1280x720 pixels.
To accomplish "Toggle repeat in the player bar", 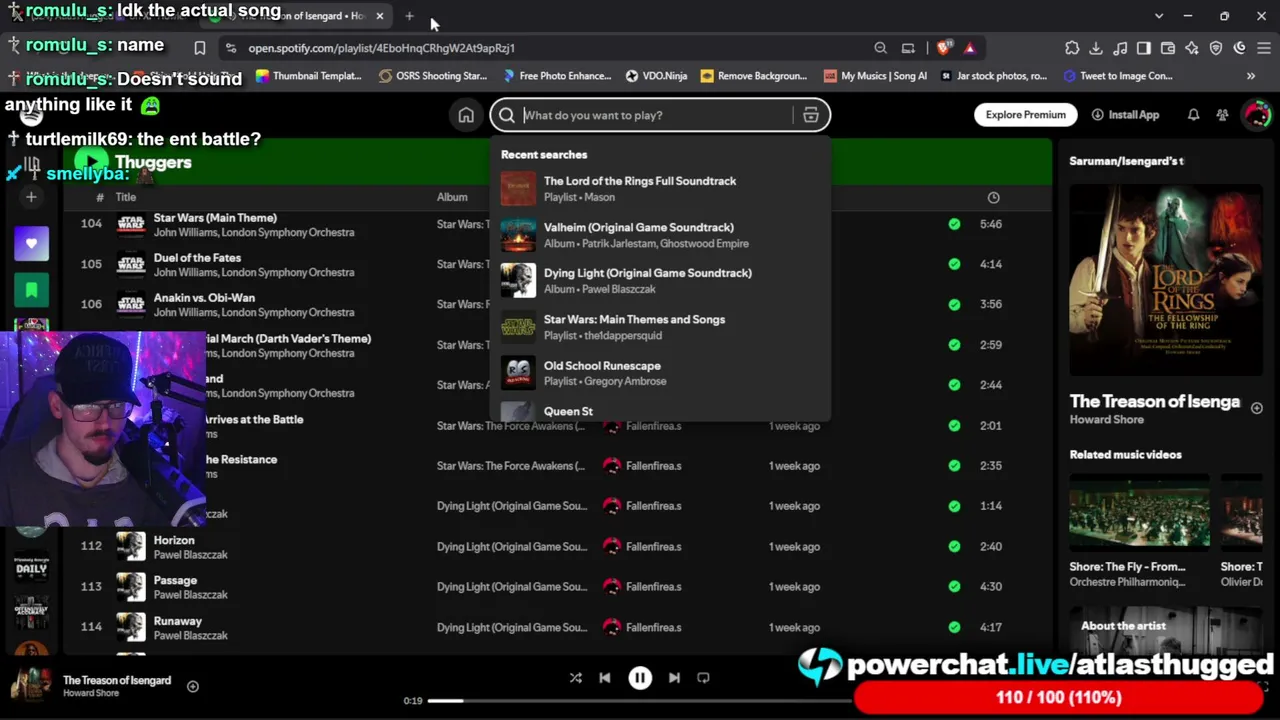I will point(703,678).
